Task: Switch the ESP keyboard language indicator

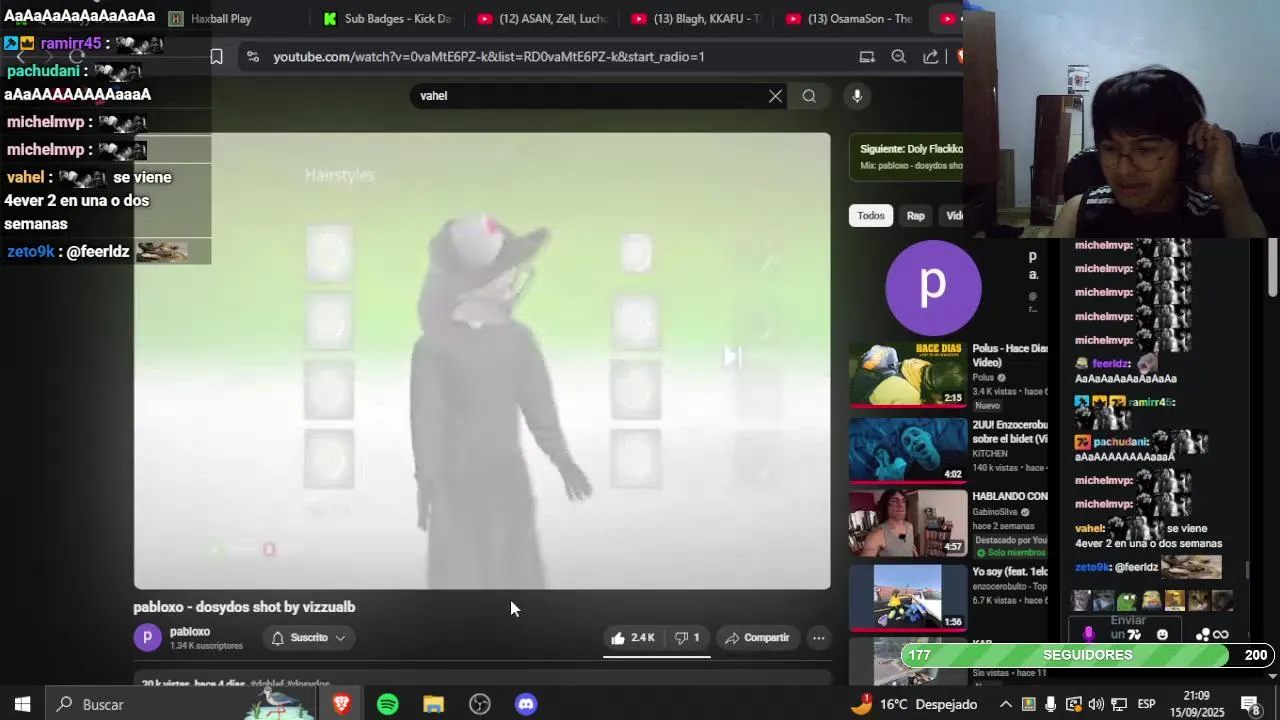Action: click(1147, 704)
